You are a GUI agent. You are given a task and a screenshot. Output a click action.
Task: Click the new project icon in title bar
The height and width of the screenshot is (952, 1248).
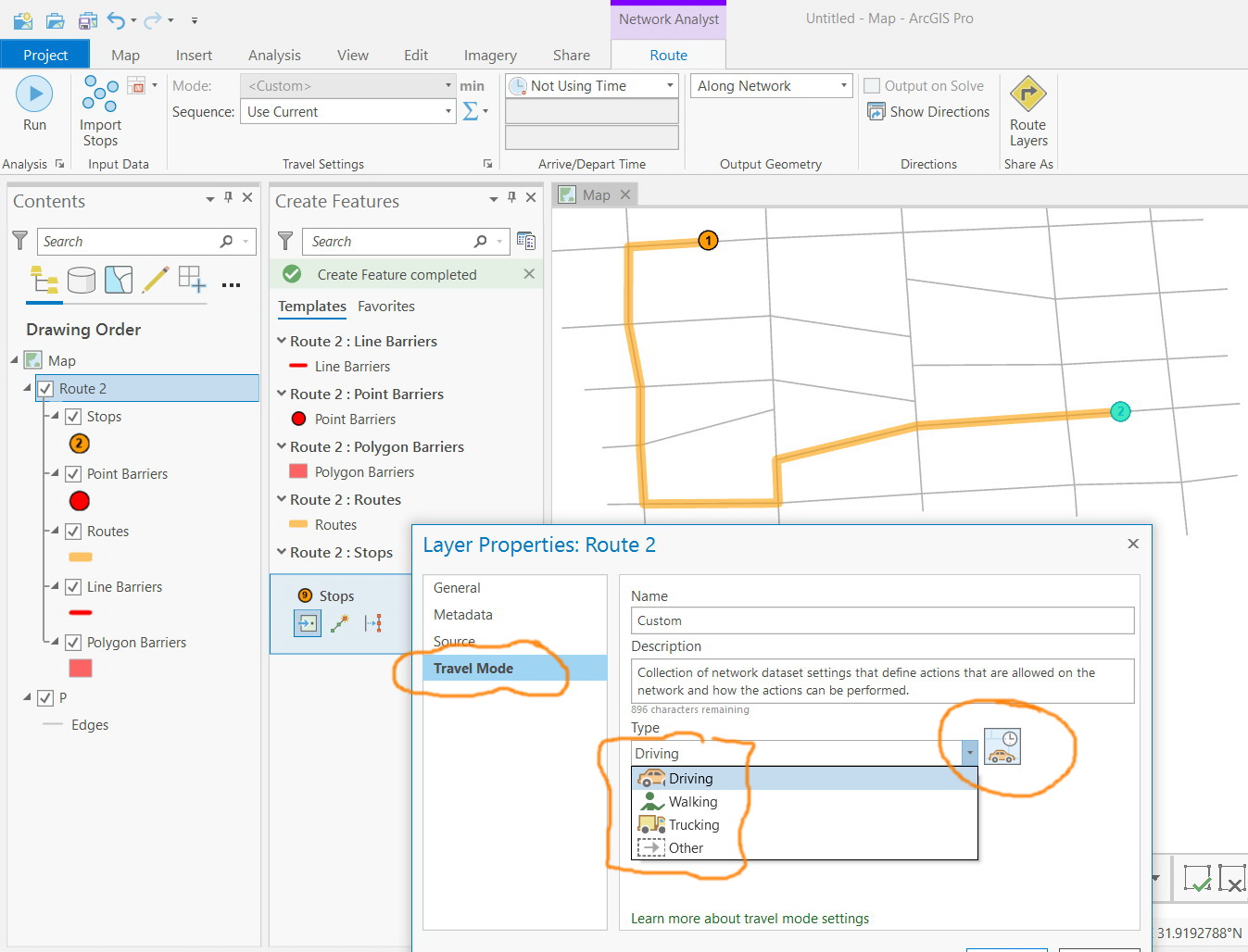point(23,19)
